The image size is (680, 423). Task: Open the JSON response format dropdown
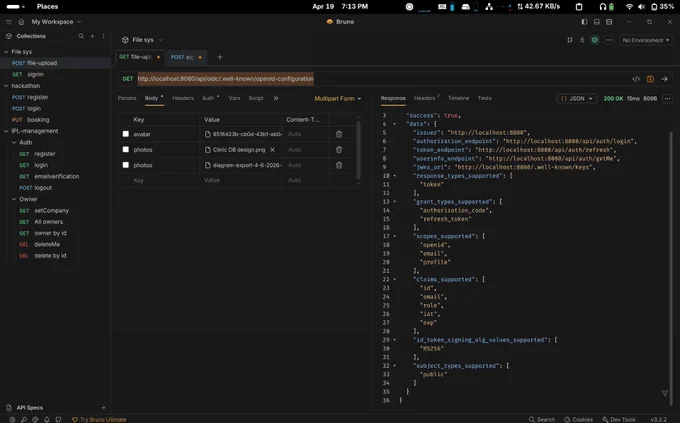pyautogui.click(x=576, y=98)
